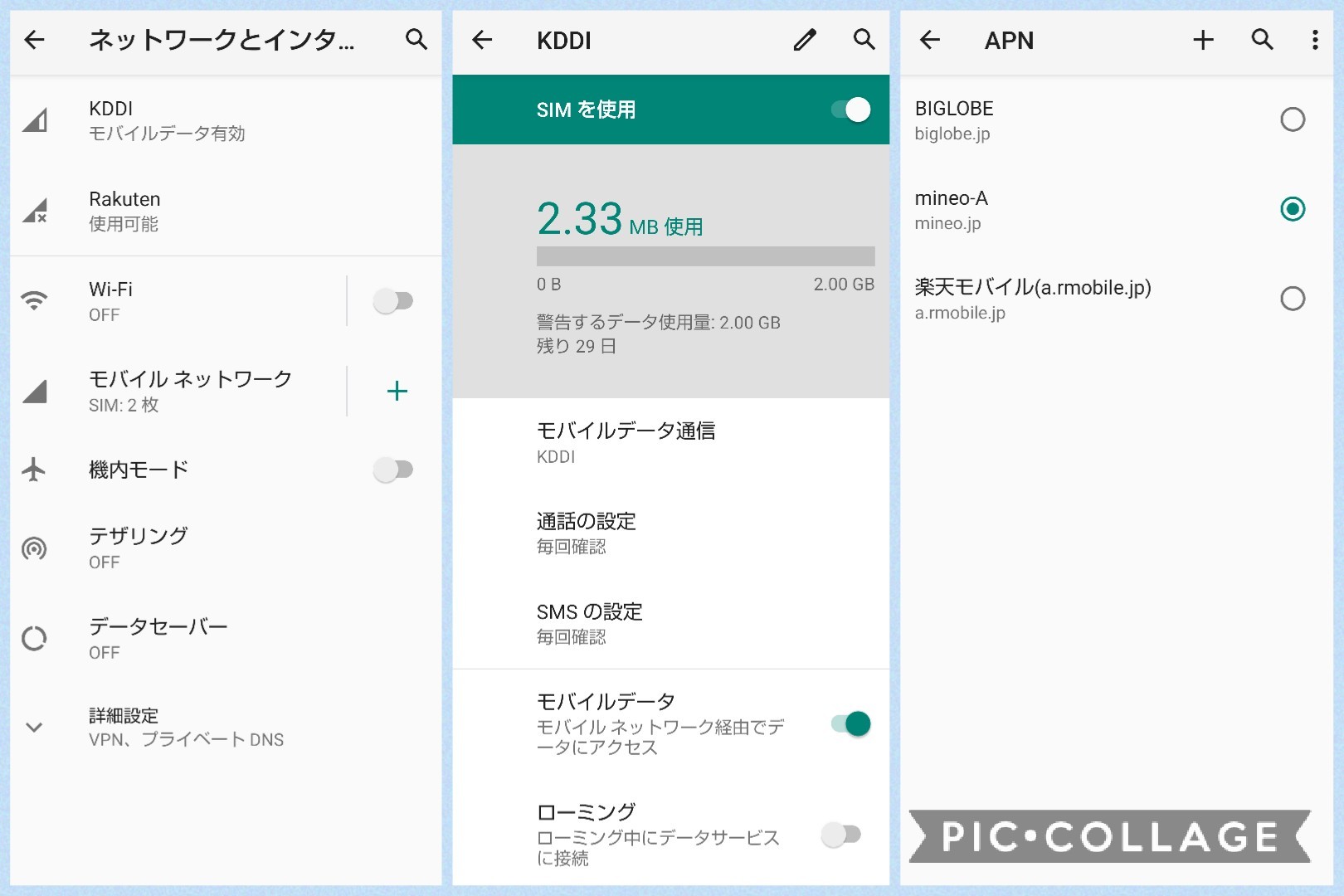Search in the Network and Internet screen

click(416, 39)
